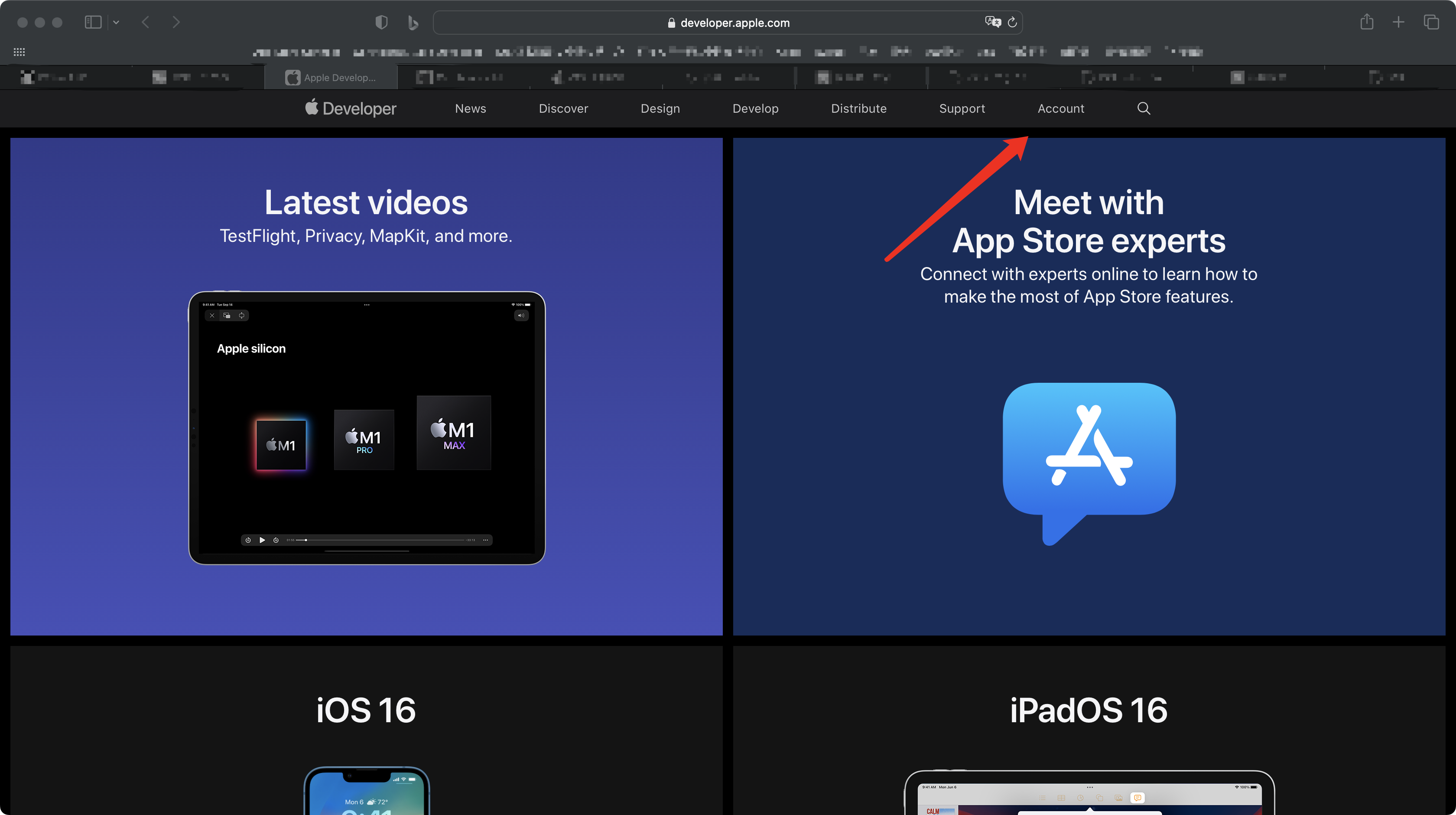1456x815 pixels.
Task: Open Meet with App Store experts heading
Action: coord(1089,221)
